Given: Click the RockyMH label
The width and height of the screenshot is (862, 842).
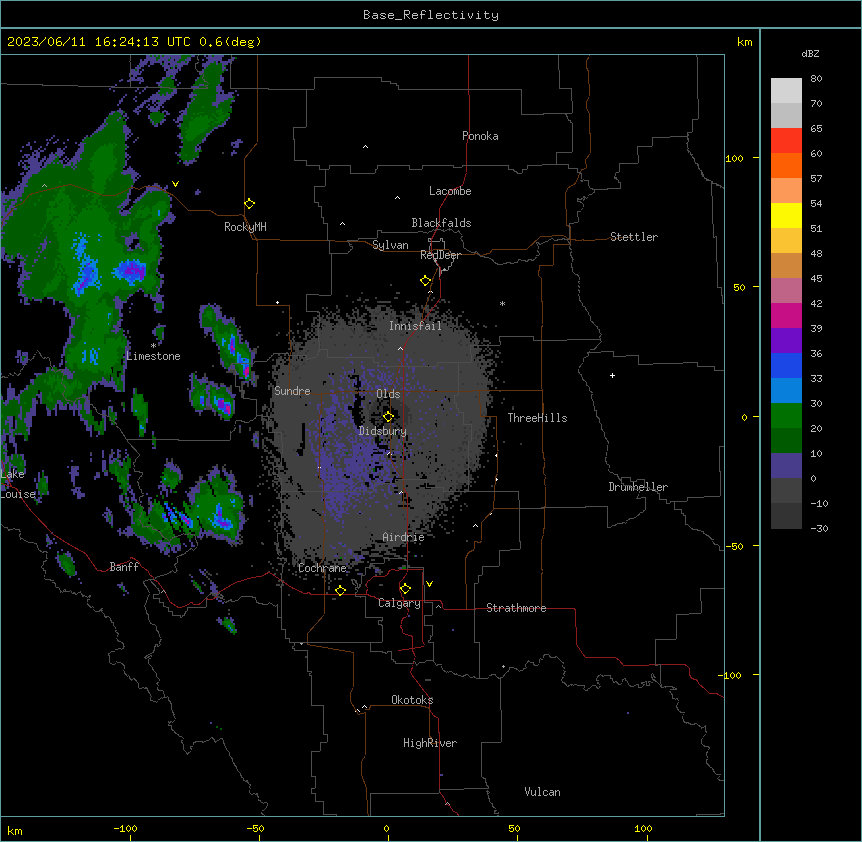Looking at the screenshot, I should point(245,227).
